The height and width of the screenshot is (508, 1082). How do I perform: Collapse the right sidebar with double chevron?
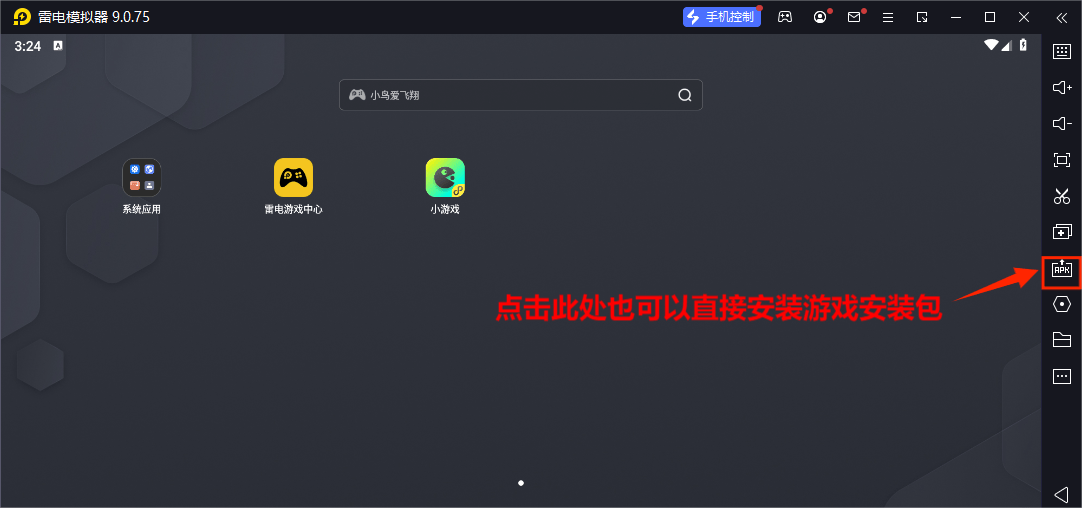pyautogui.click(x=1061, y=18)
